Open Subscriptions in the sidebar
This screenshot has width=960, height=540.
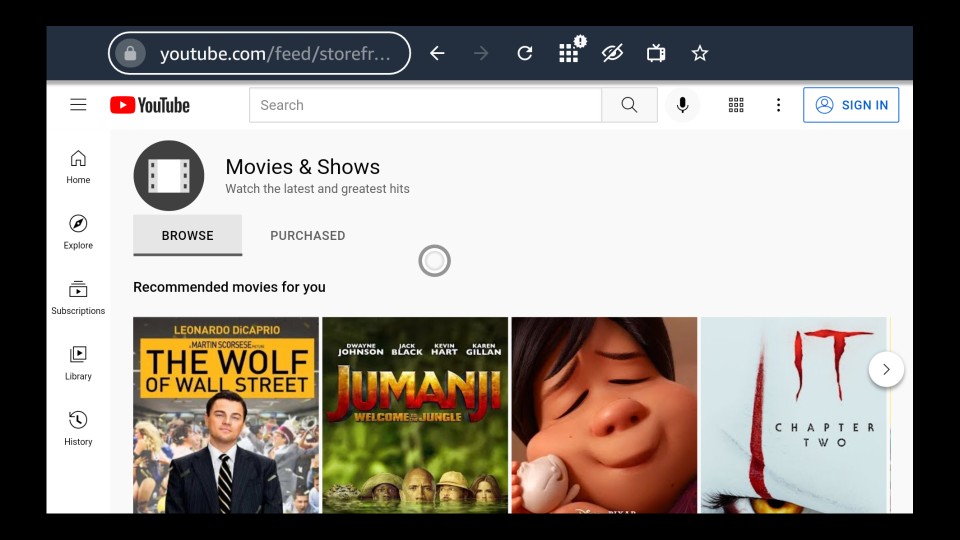(78, 298)
